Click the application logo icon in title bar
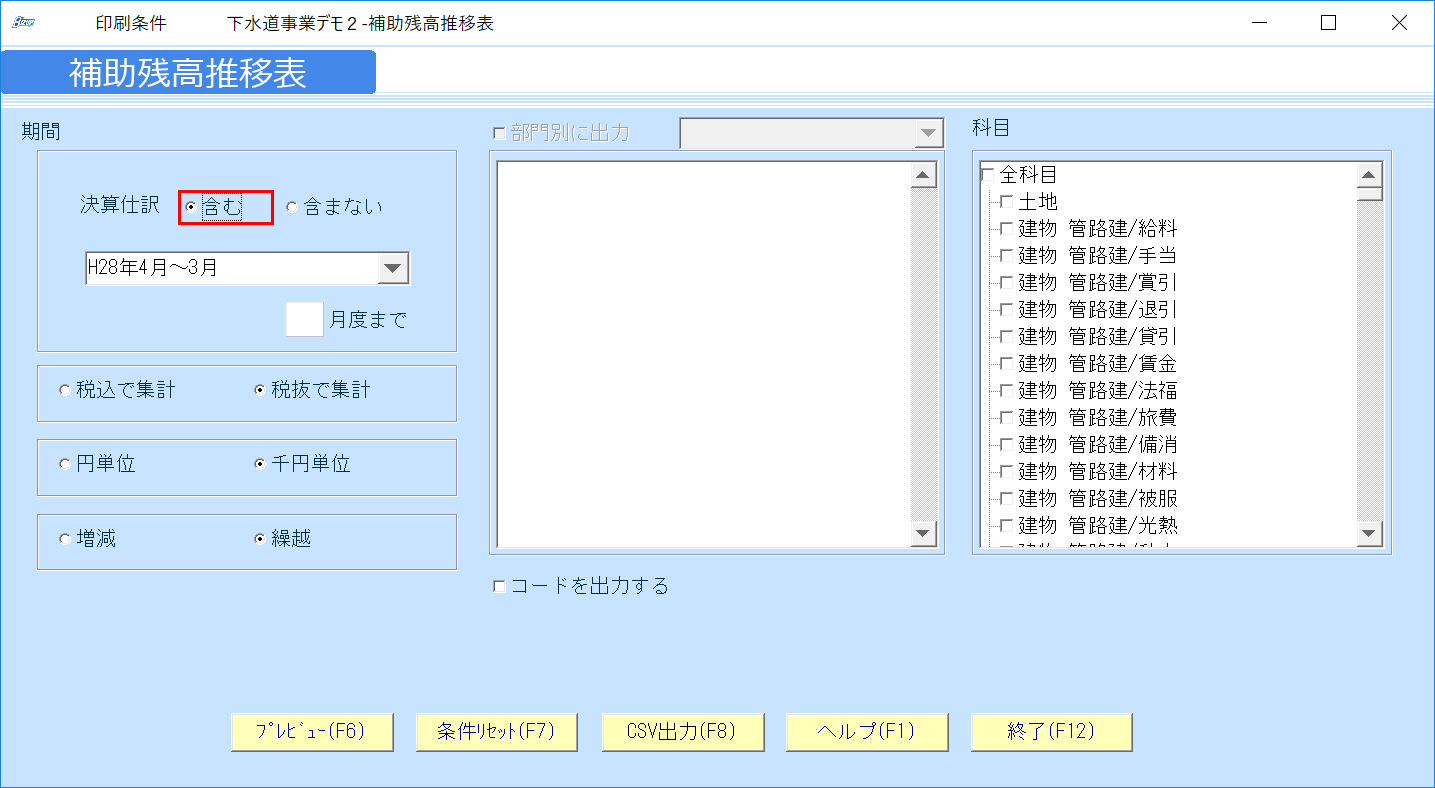This screenshot has width=1435, height=788. click(22, 22)
